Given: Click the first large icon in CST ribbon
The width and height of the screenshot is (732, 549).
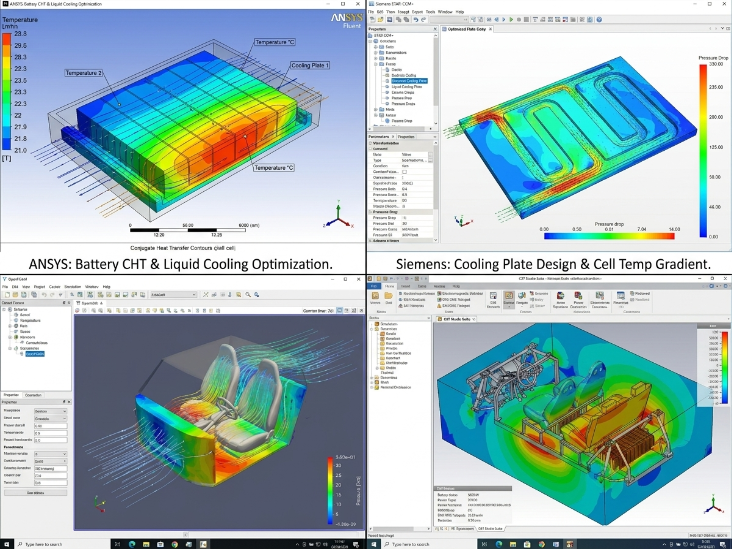Looking at the screenshot, I should [x=375, y=296].
